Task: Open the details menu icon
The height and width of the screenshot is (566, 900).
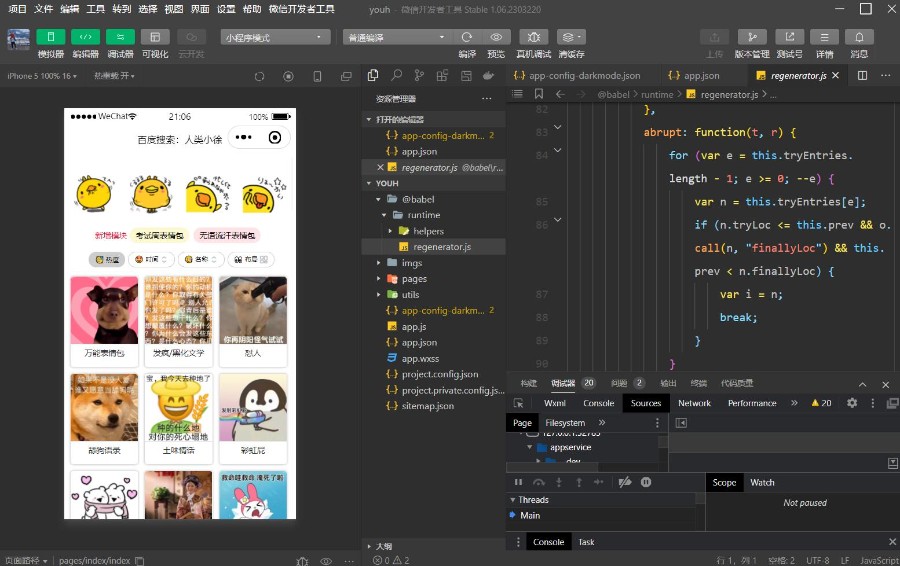Action: 824,37
